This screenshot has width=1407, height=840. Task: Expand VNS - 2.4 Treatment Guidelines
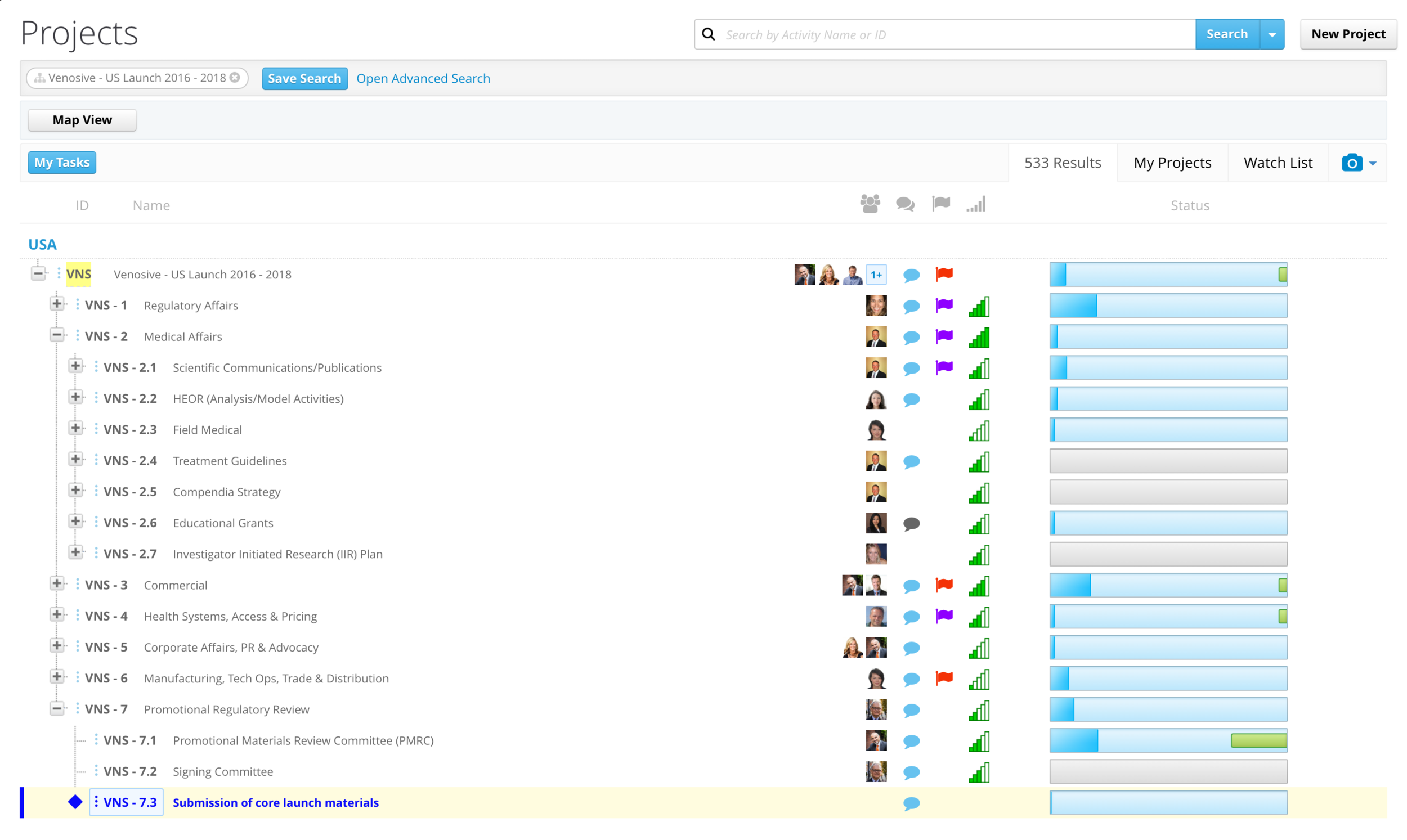[x=75, y=460]
